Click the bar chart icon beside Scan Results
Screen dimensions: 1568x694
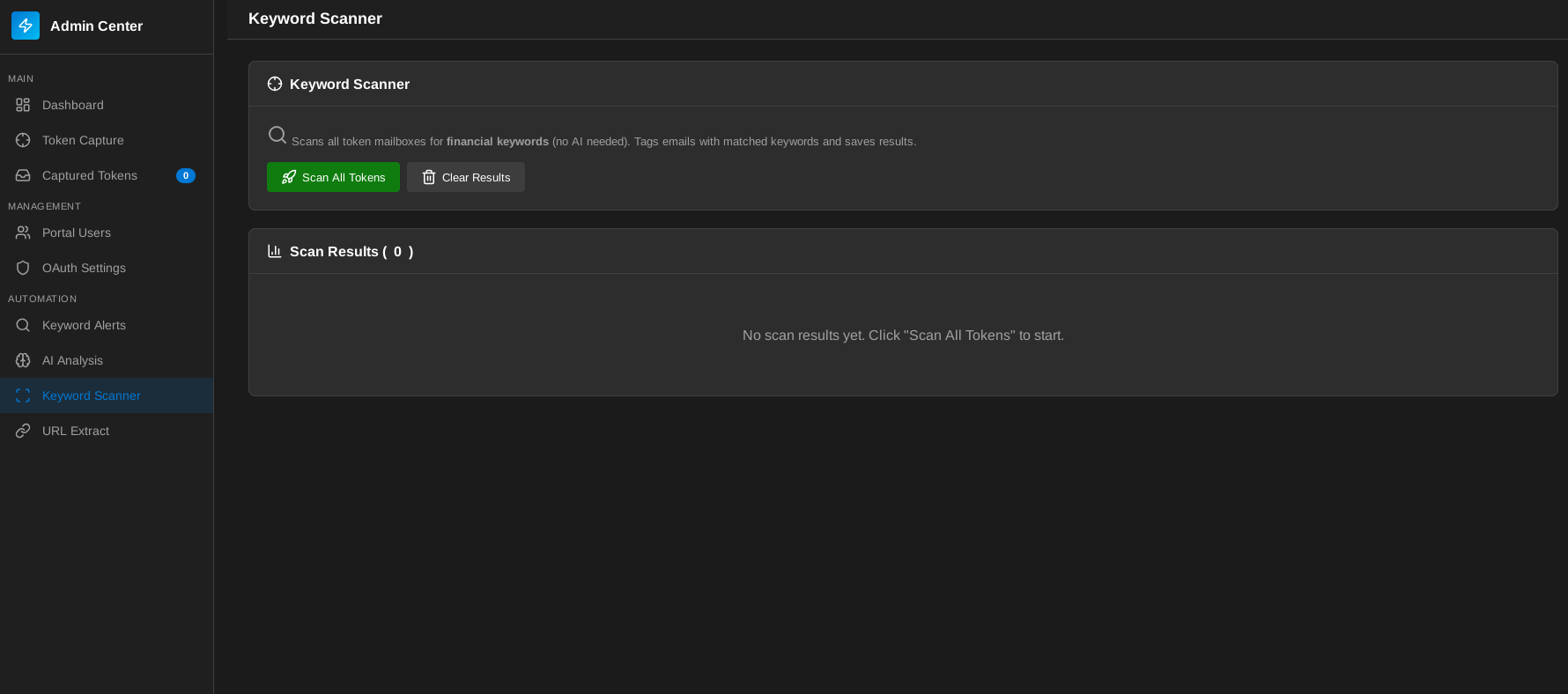(x=275, y=251)
